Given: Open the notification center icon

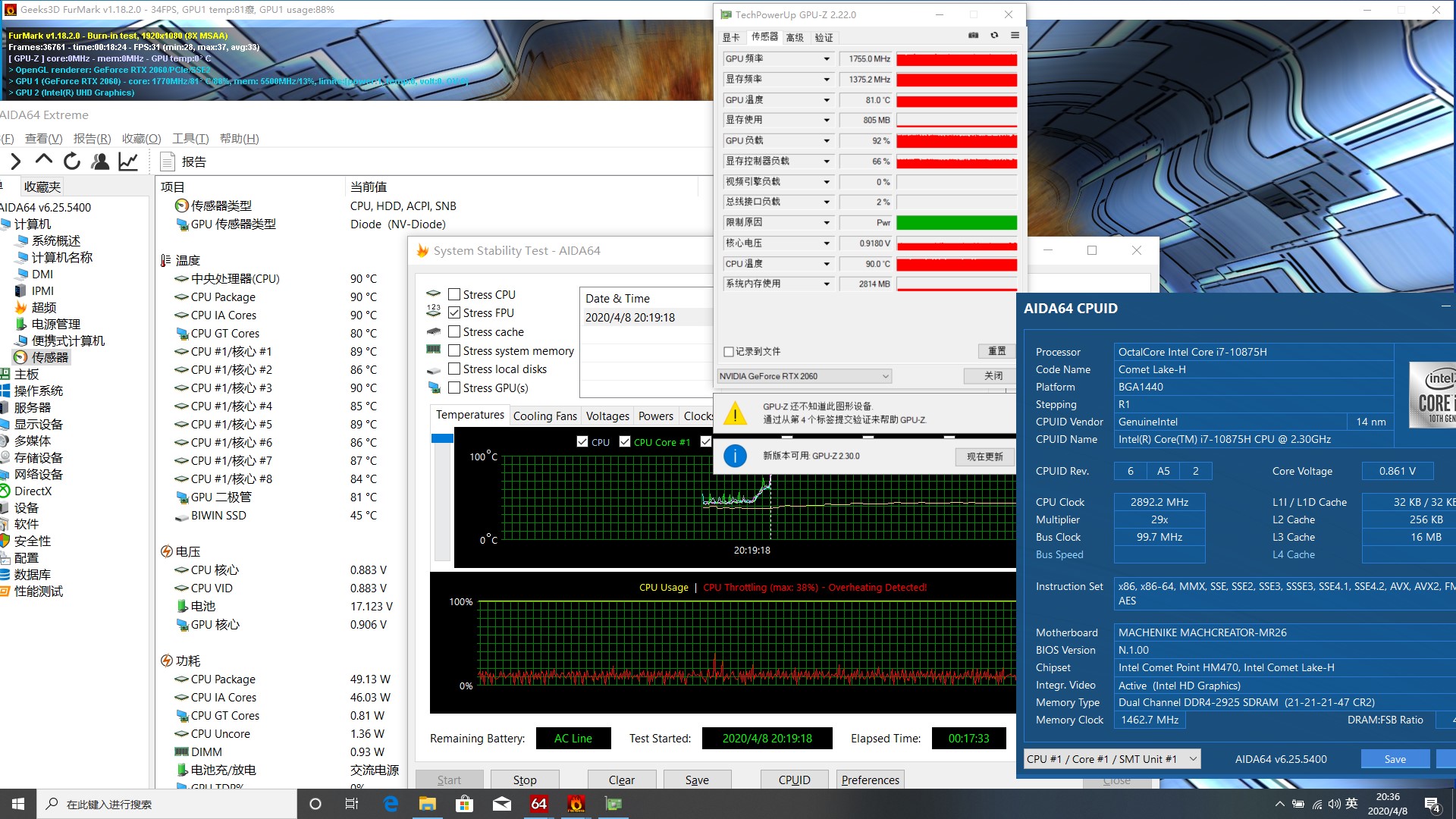Looking at the screenshot, I should pos(1432,805).
